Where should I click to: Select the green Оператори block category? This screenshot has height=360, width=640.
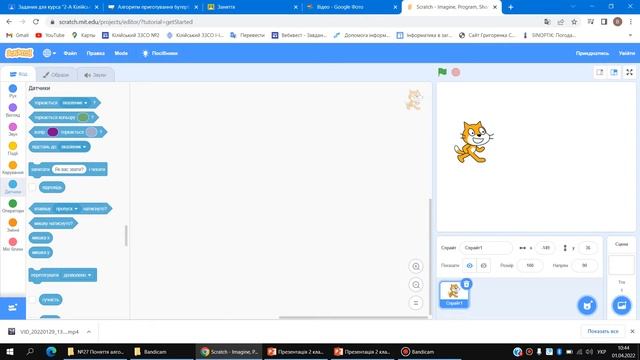click(x=13, y=206)
